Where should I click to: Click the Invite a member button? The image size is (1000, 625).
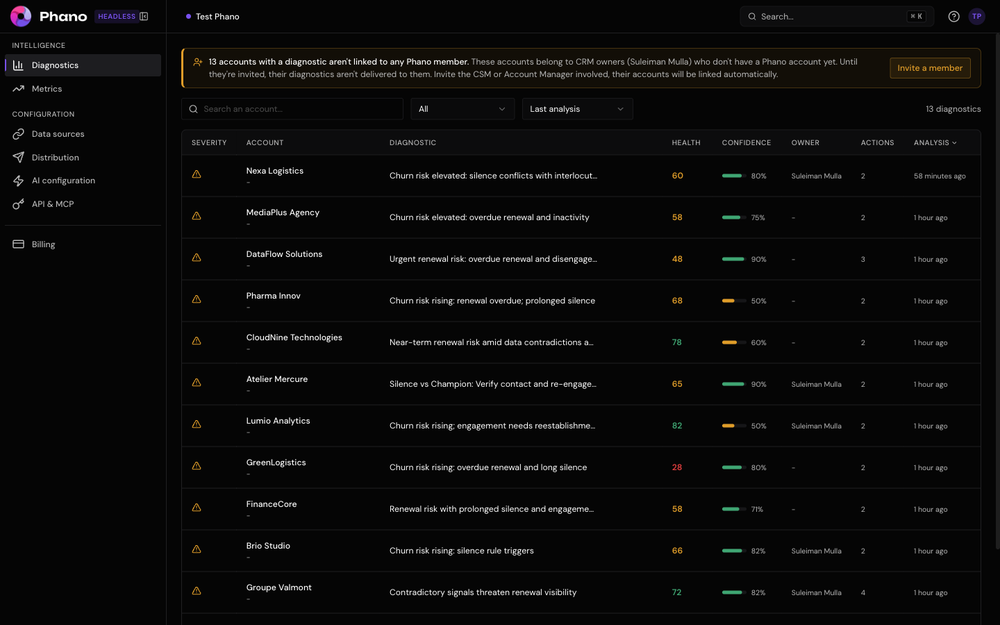(930, 68)
